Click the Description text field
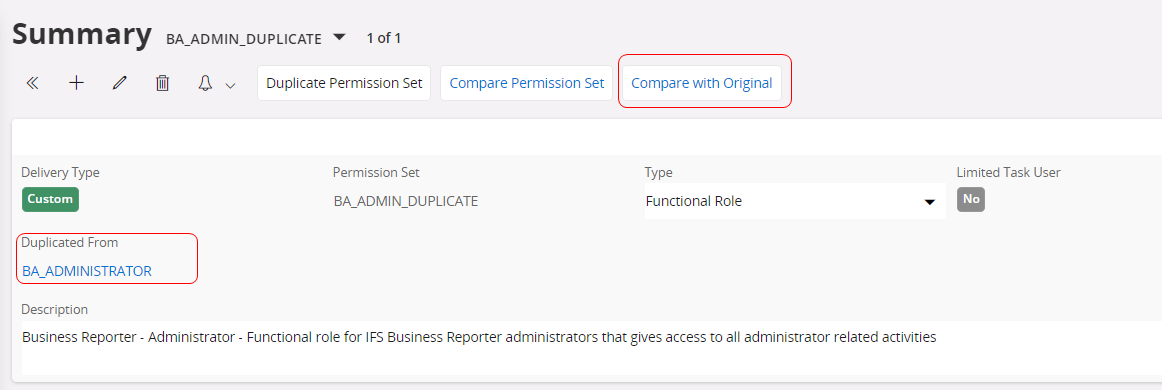Image resolution: width=1162 pixels, height=390 pixels. [591, 347]
